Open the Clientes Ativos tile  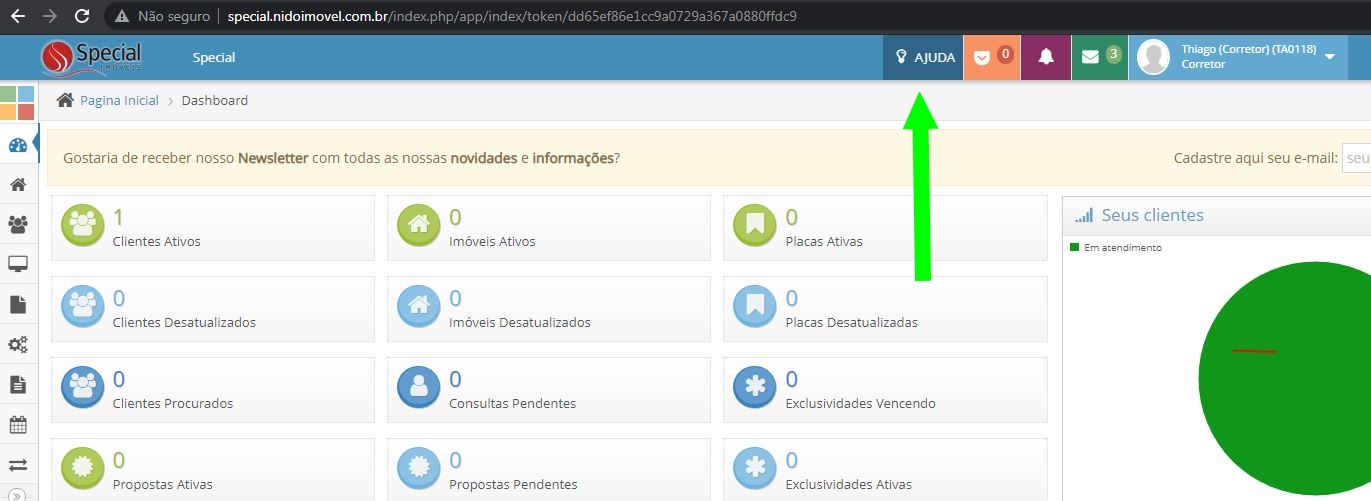tap(212, 228)
